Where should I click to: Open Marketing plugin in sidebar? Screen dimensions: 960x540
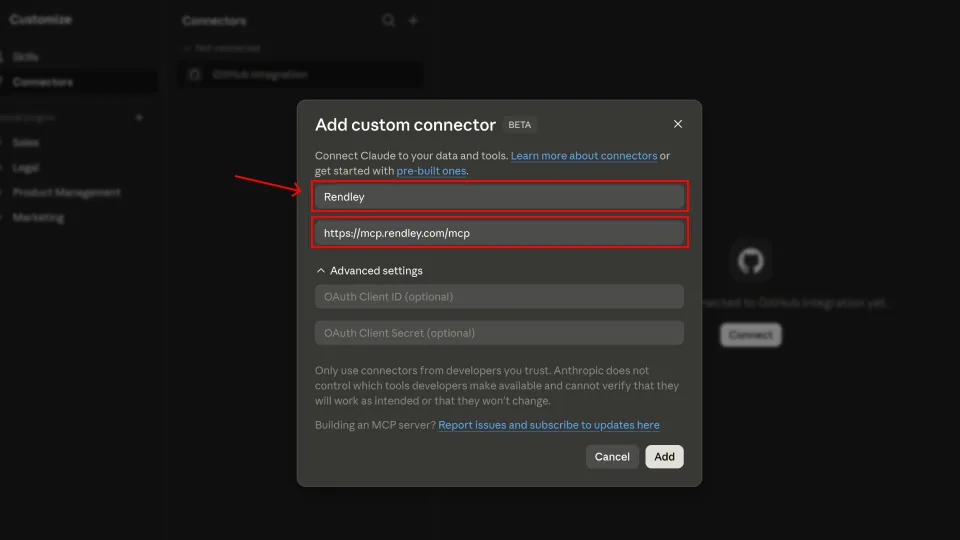pos(38,217)
